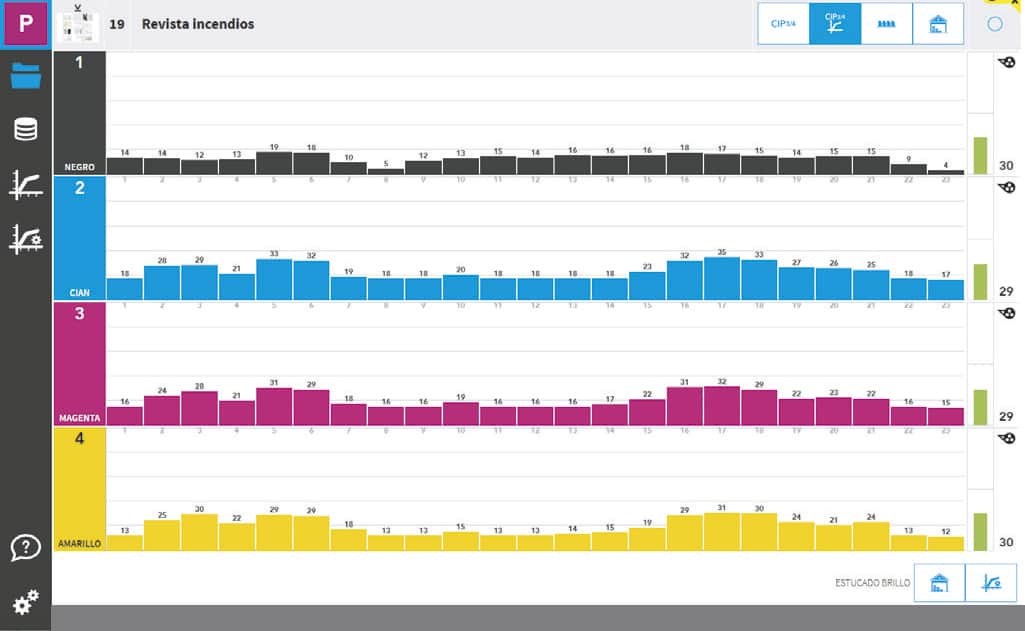Image resolution: width=1025 pixels, height=631 pixels.
Task: Click the Cian ink zone 1 bar
Action: pyautogui.click(x=125, y=289)
